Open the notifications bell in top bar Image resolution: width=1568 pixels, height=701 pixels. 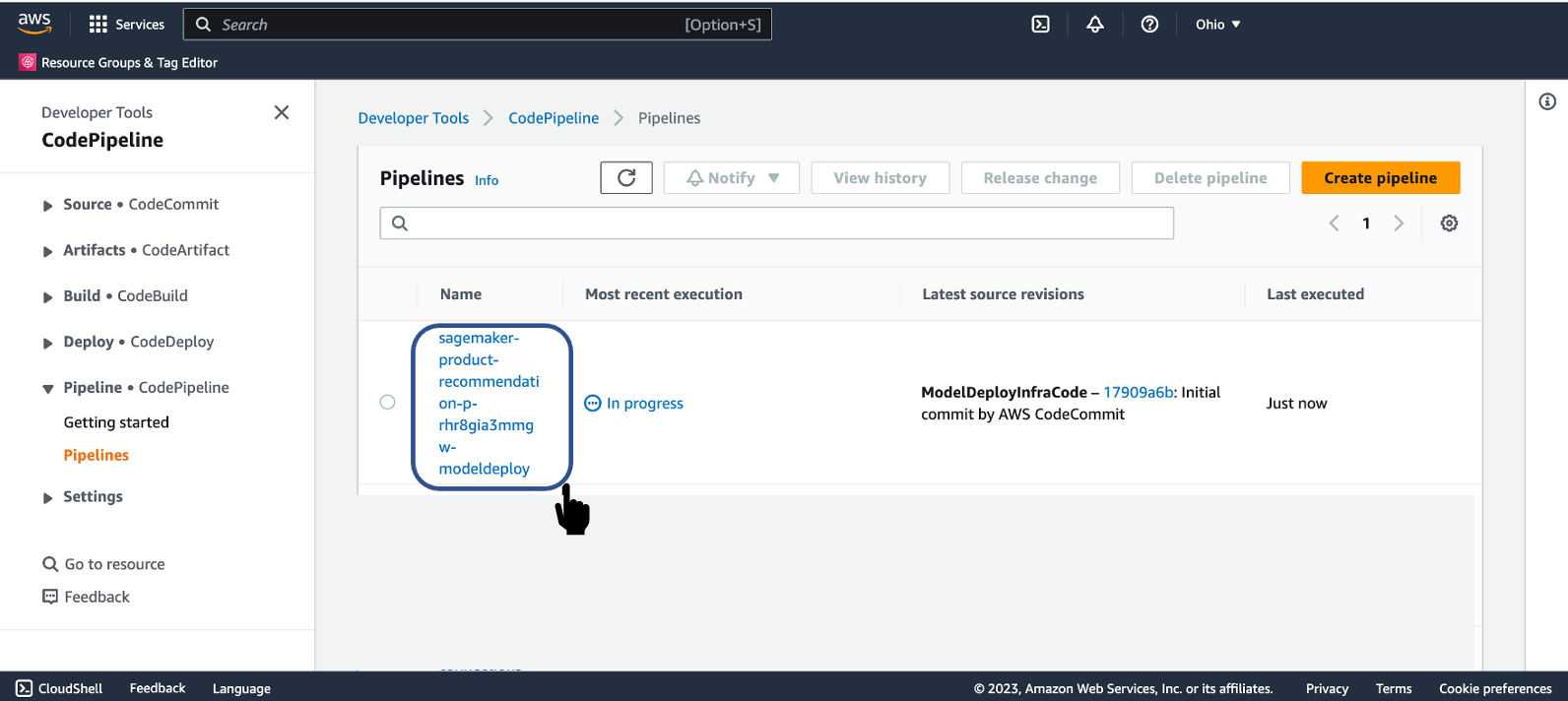(x=1095, y=25)
